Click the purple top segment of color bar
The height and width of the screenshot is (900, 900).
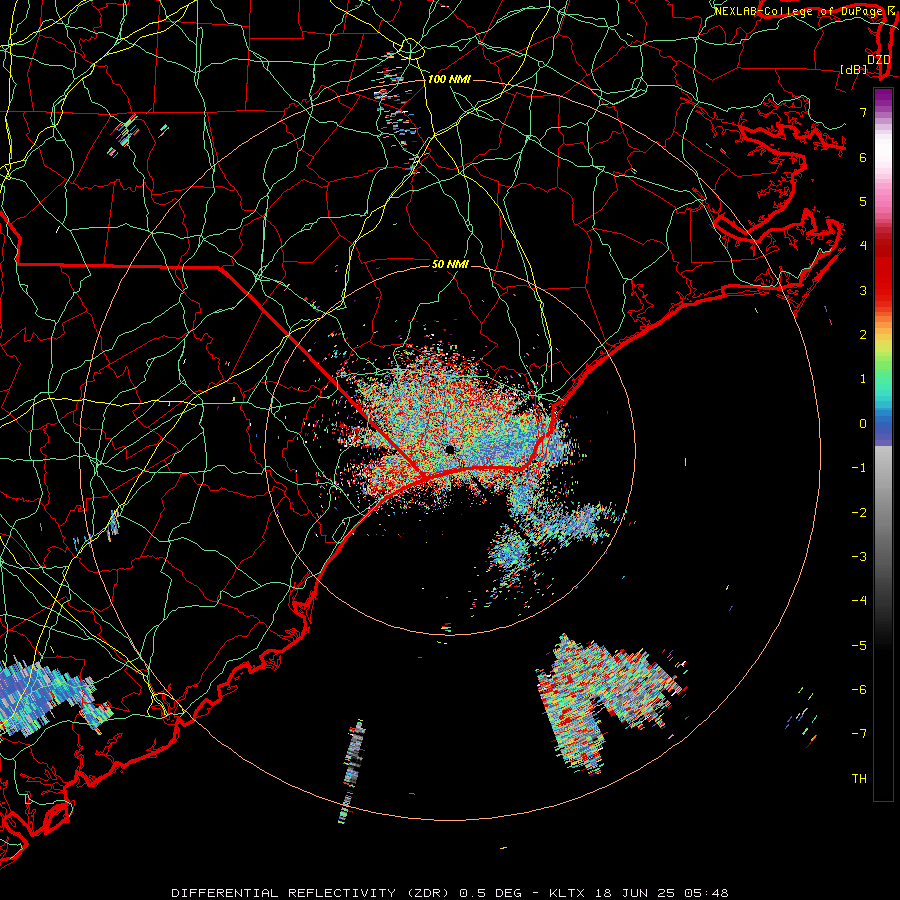coord(883,96)
